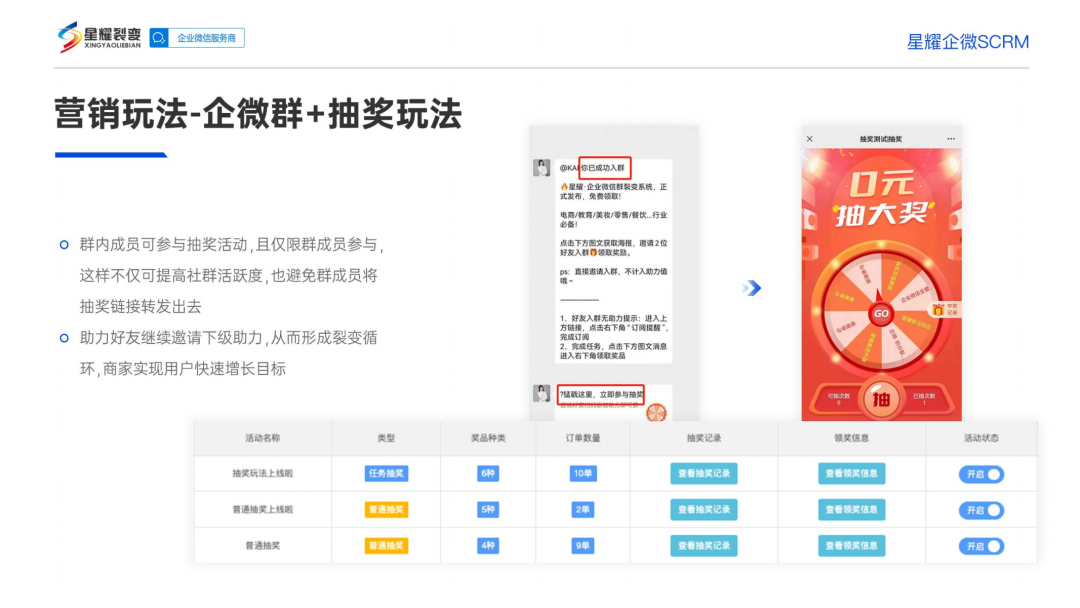Click the 10单 order badge
This screenshot has width=1080, height=608.
pyautogui.click(x=583, y=474)
